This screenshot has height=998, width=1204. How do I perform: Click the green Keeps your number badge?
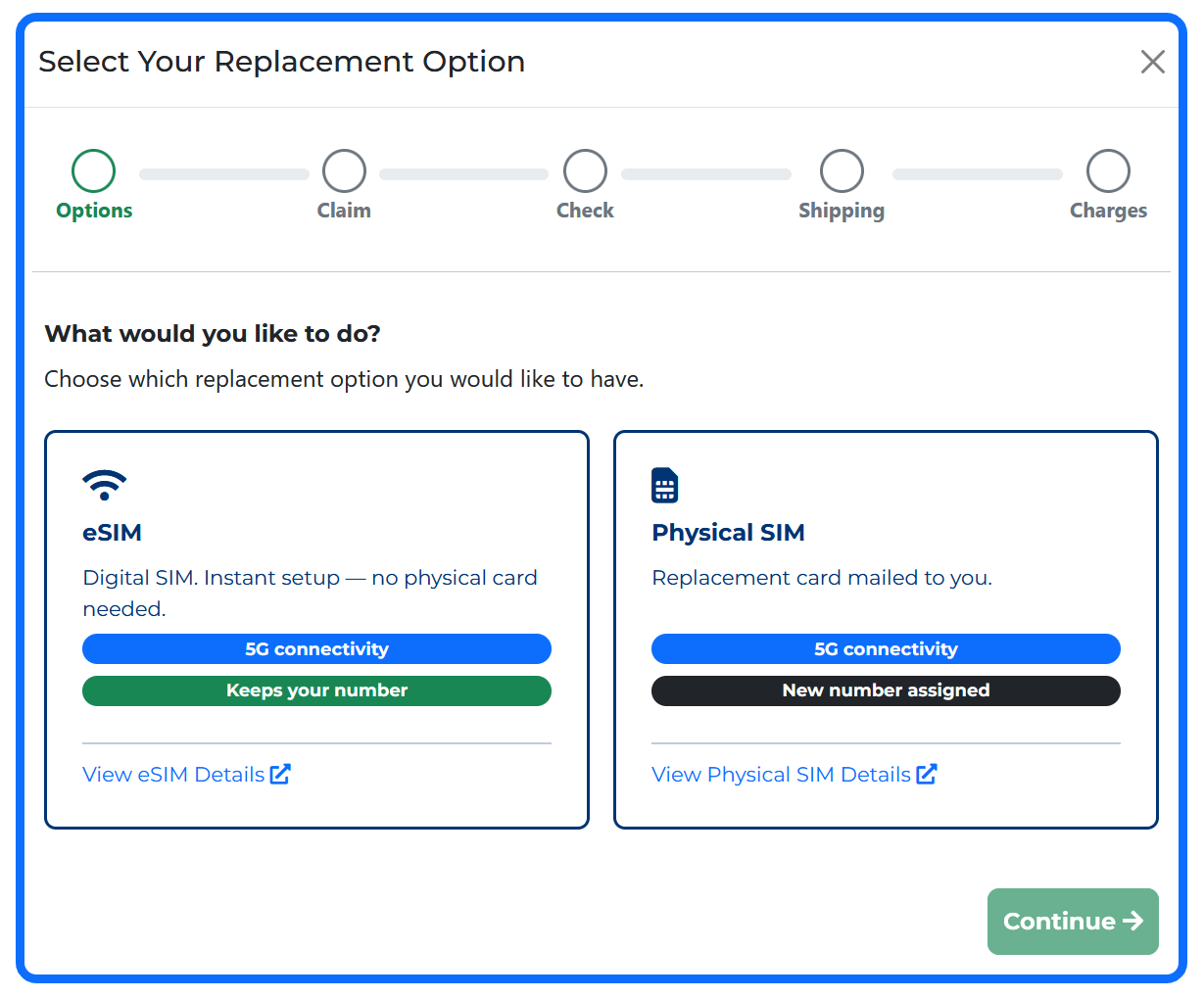pyautogui.click(x=316, y=690)
